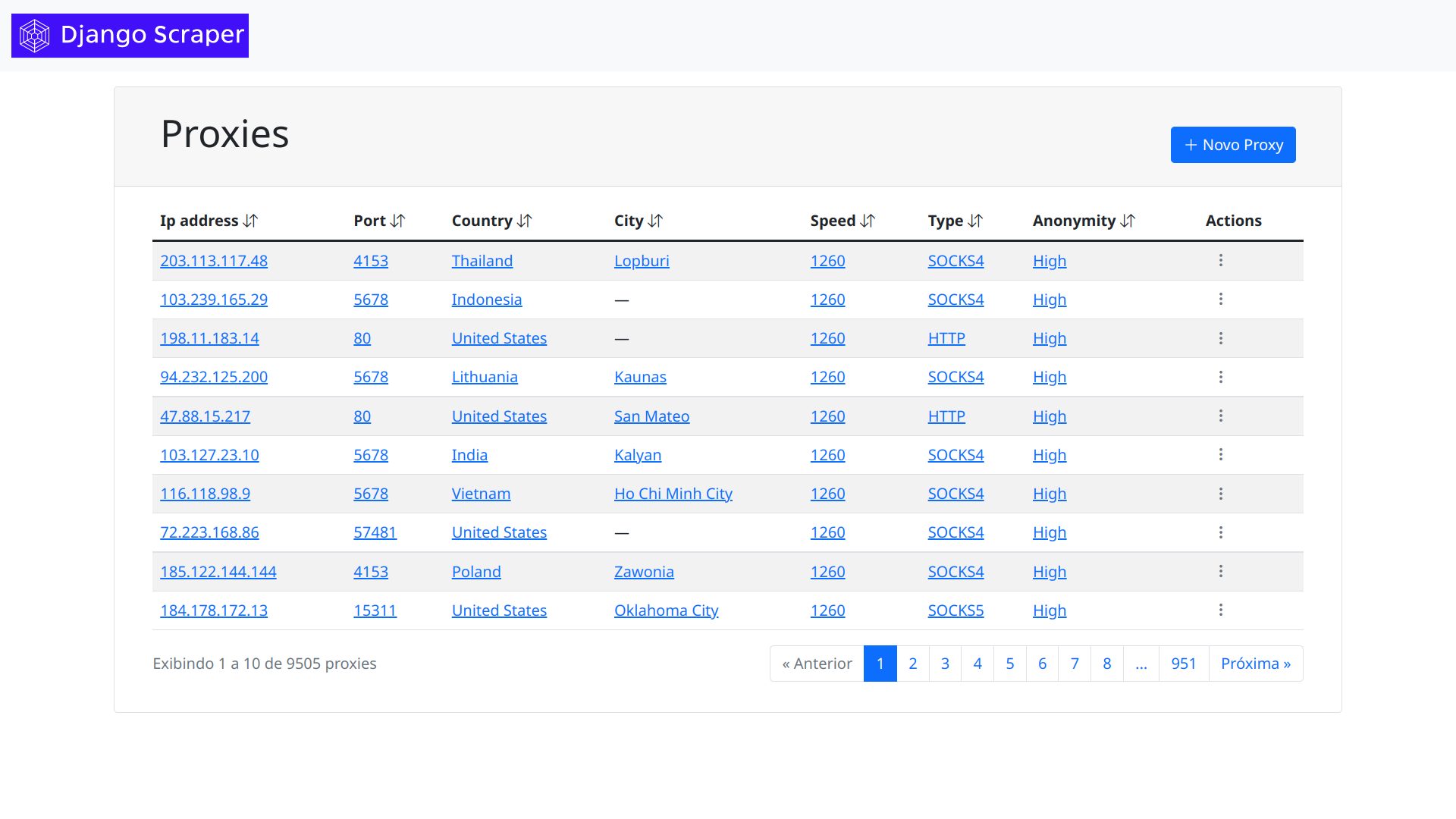Open actions menu for 116.118.98.9 row
1456x819 pixels.
click(1221, 494)
